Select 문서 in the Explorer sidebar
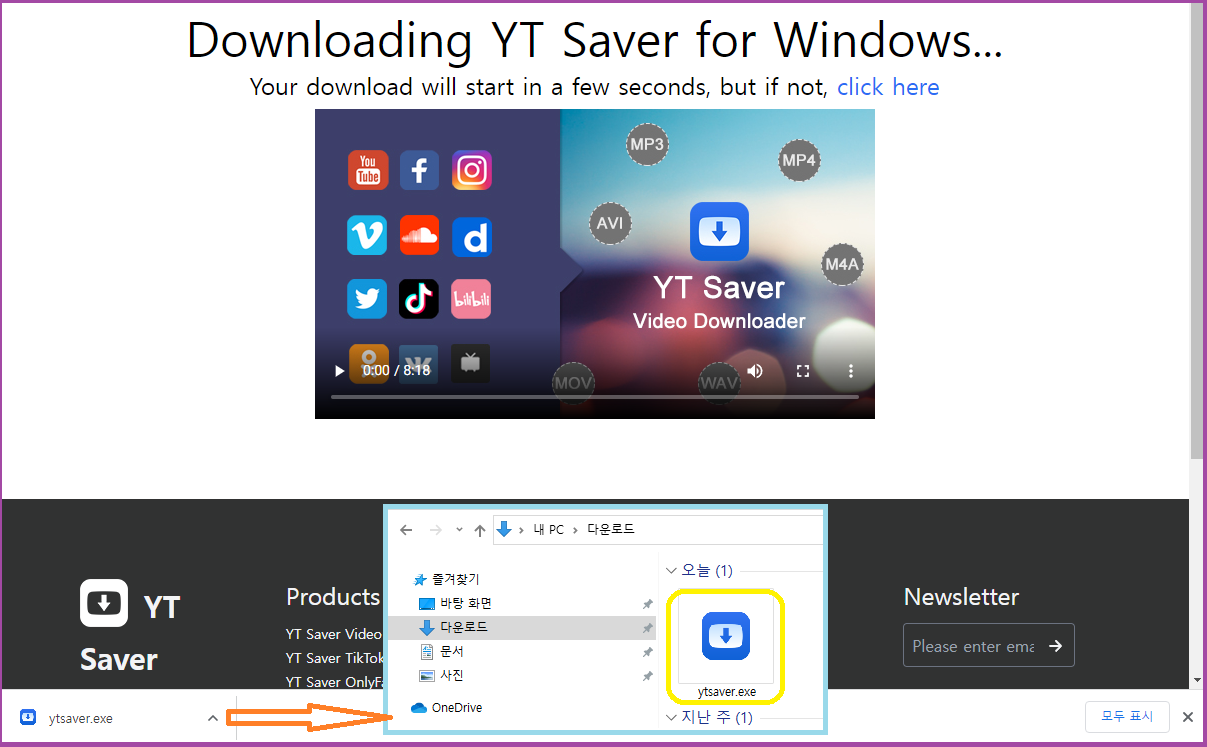 pyautogui.click(x=452, y=651)
